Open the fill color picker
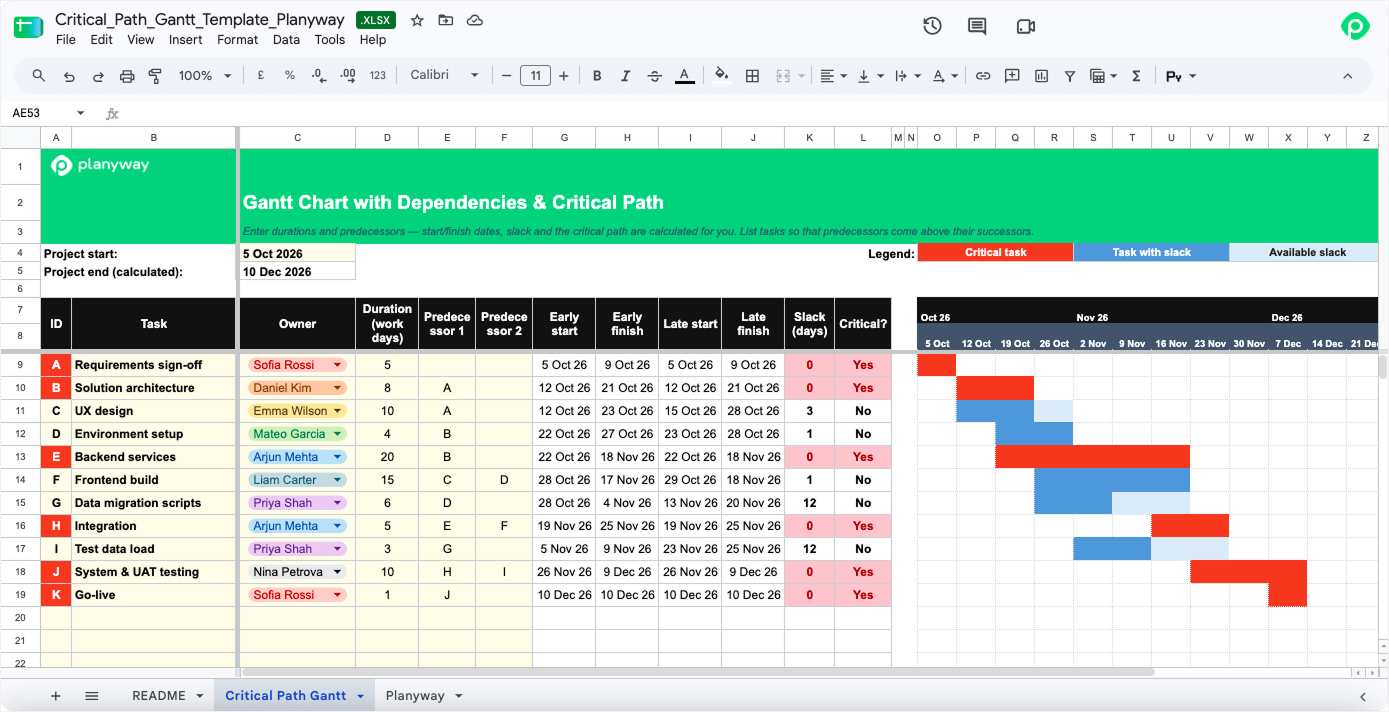1389x712 pixels. (722, 76)
